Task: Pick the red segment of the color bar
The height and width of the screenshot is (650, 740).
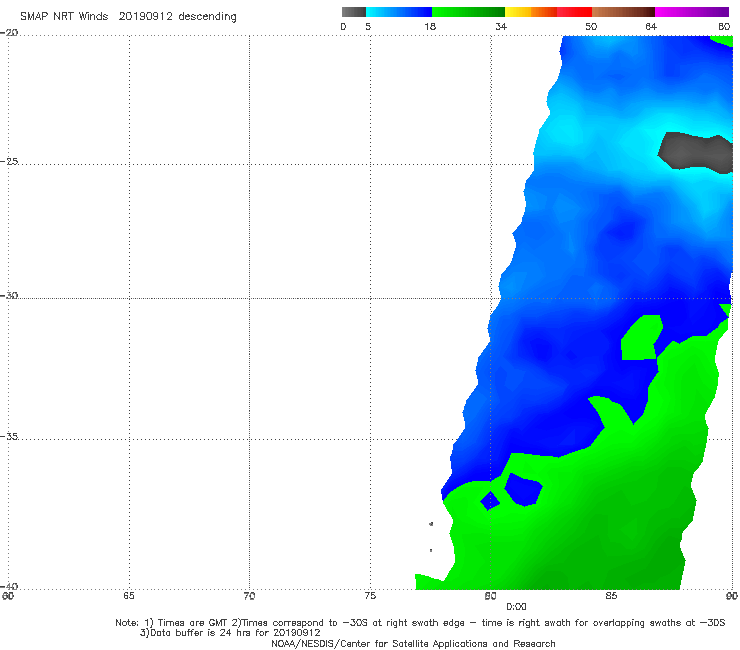Action: (x=575, y=12)
